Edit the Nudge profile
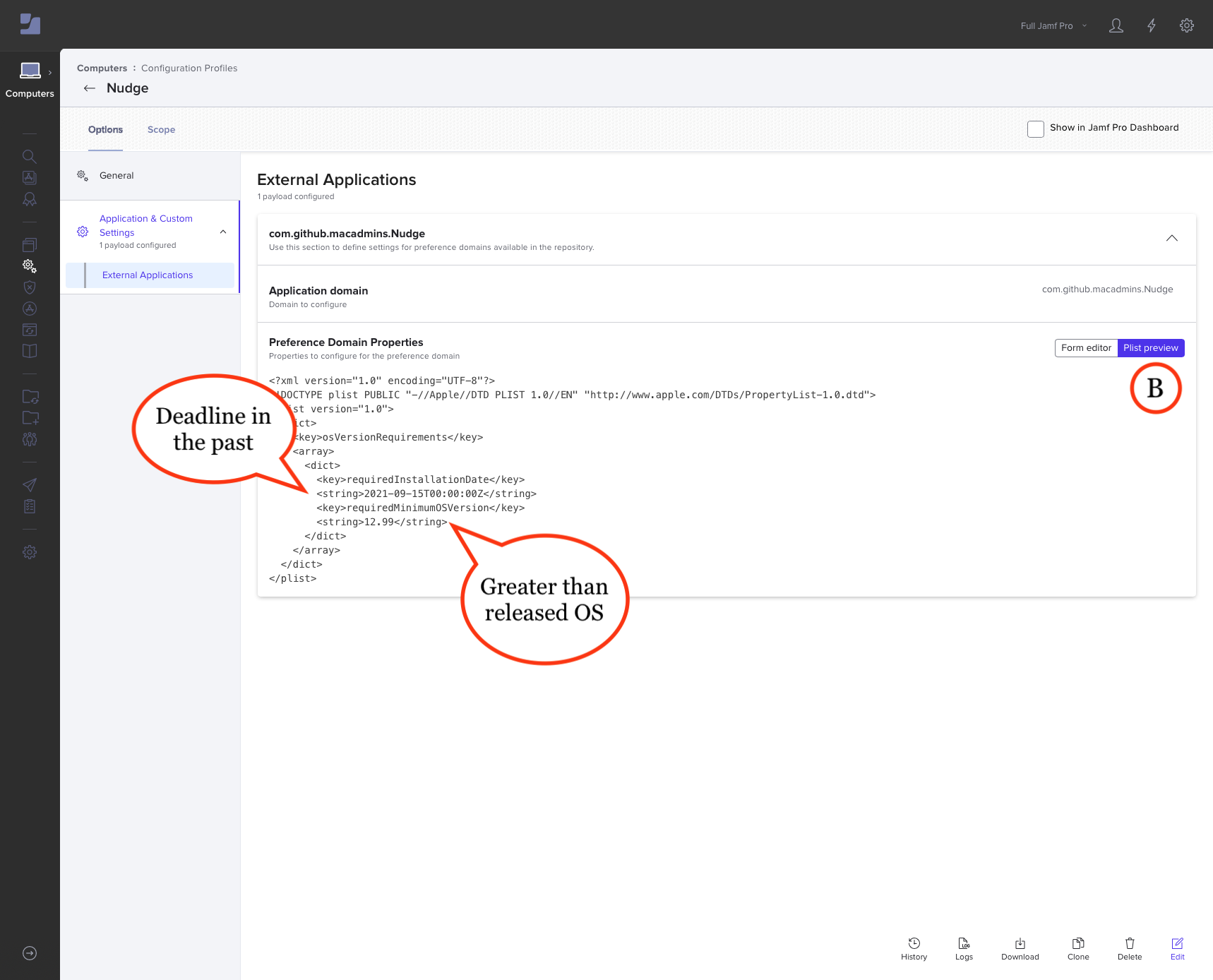Screen dimensions: 1213x980 click(x=1178, y=949)
